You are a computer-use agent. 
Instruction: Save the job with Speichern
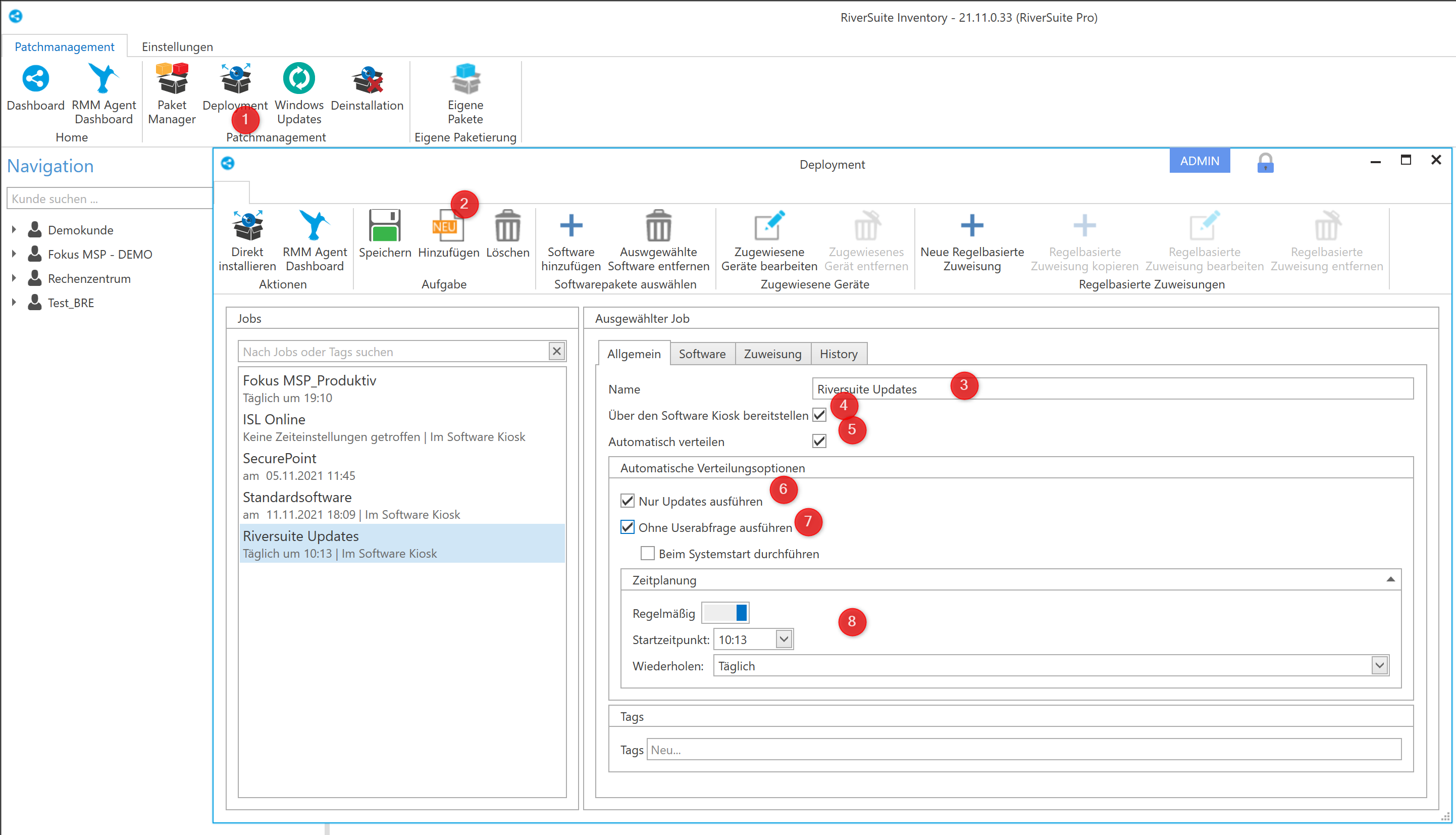[x=385, y=234]
